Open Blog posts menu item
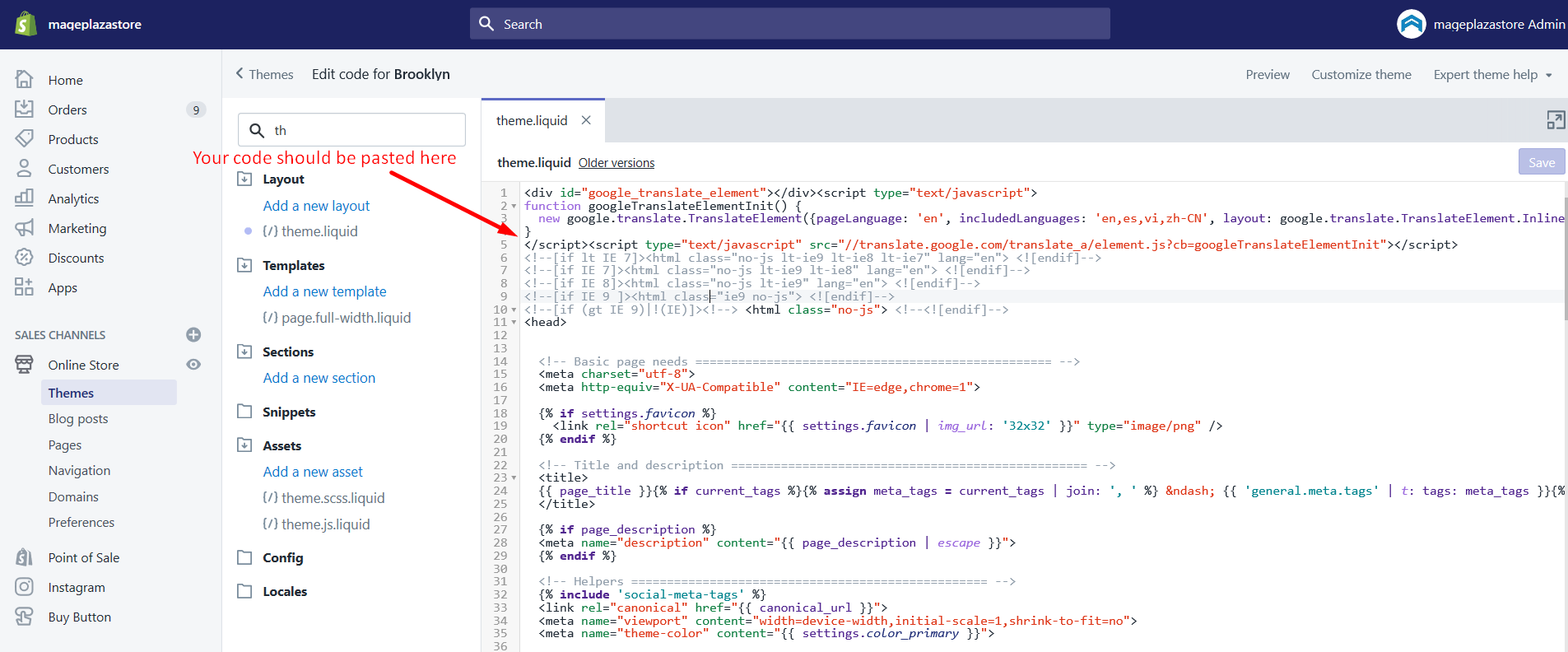 tap(78, 419)
